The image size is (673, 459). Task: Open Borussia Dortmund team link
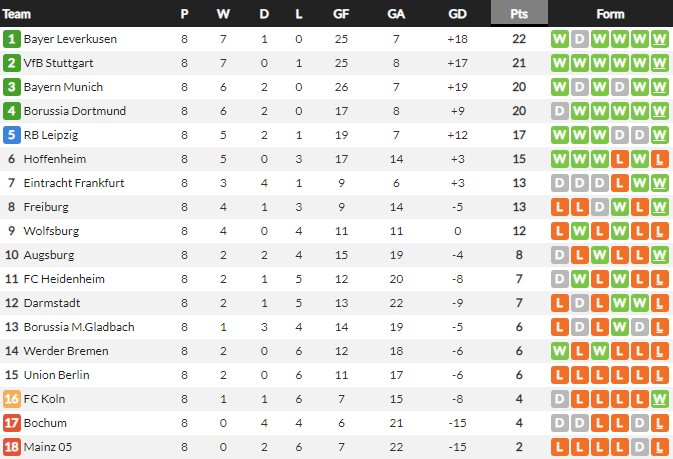74,111
